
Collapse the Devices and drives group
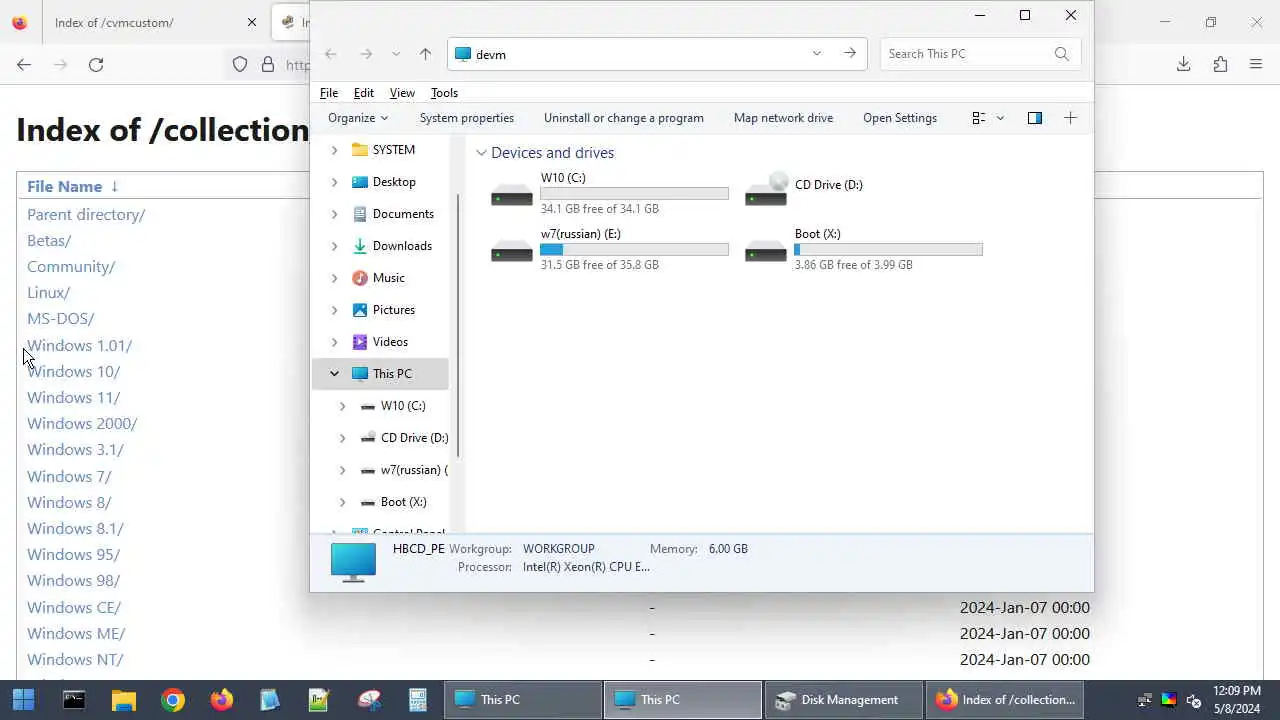pyautogui.click(x=482, y=153)
